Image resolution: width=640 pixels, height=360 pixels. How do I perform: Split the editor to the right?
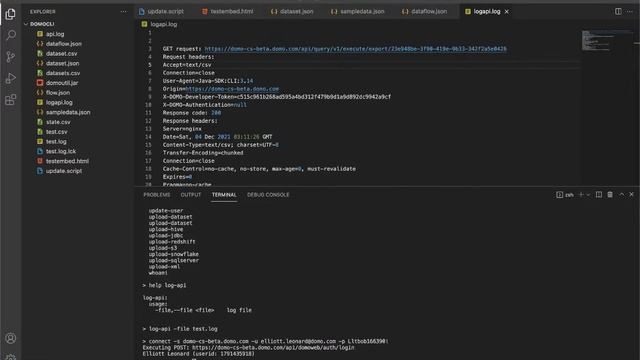618,11
